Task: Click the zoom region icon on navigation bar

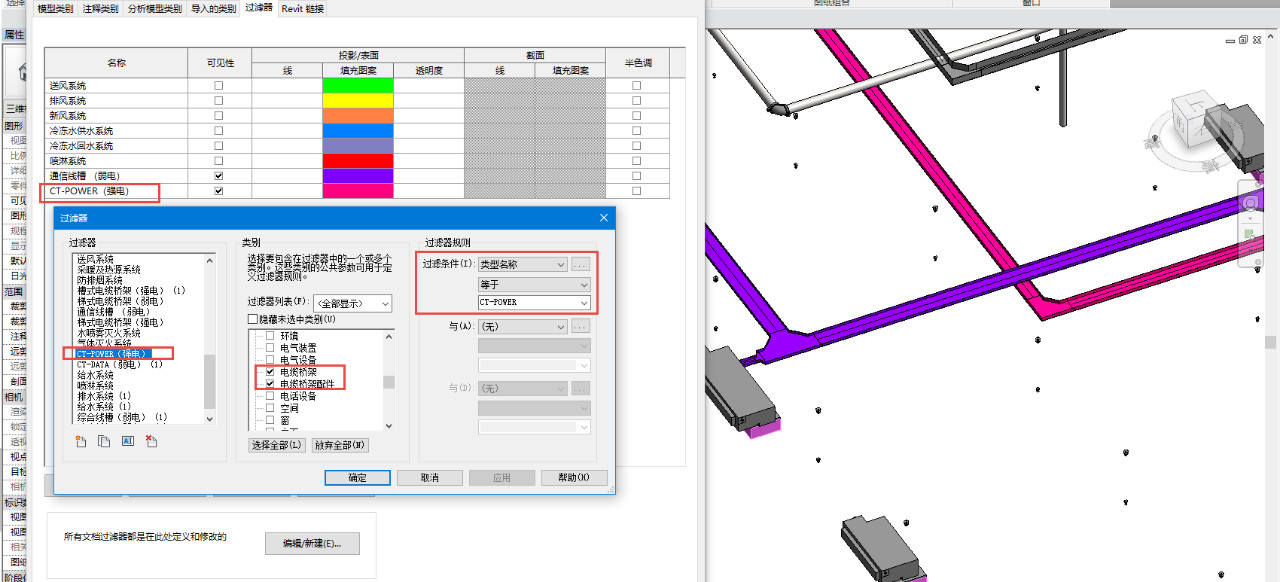Action: click(x=1249, y=236)
